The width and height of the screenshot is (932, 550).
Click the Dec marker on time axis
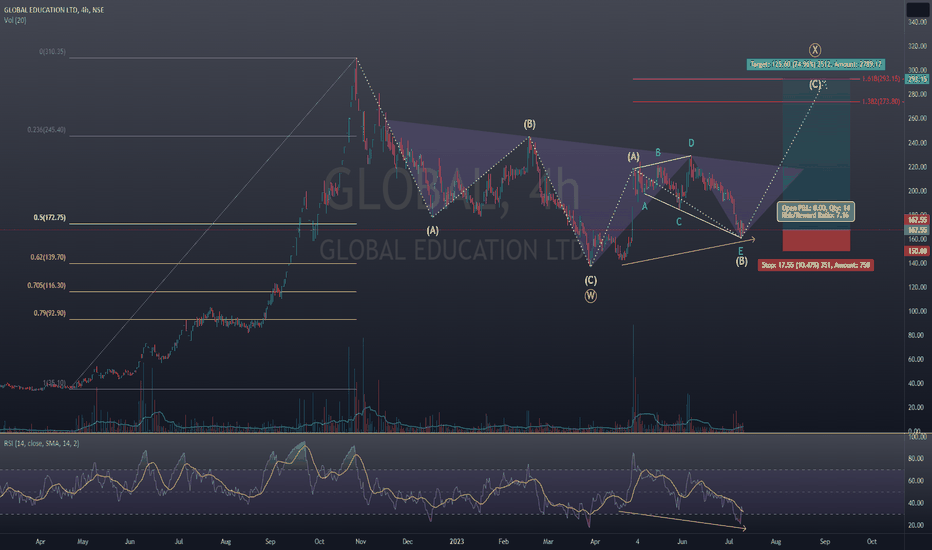pos(407,542)
